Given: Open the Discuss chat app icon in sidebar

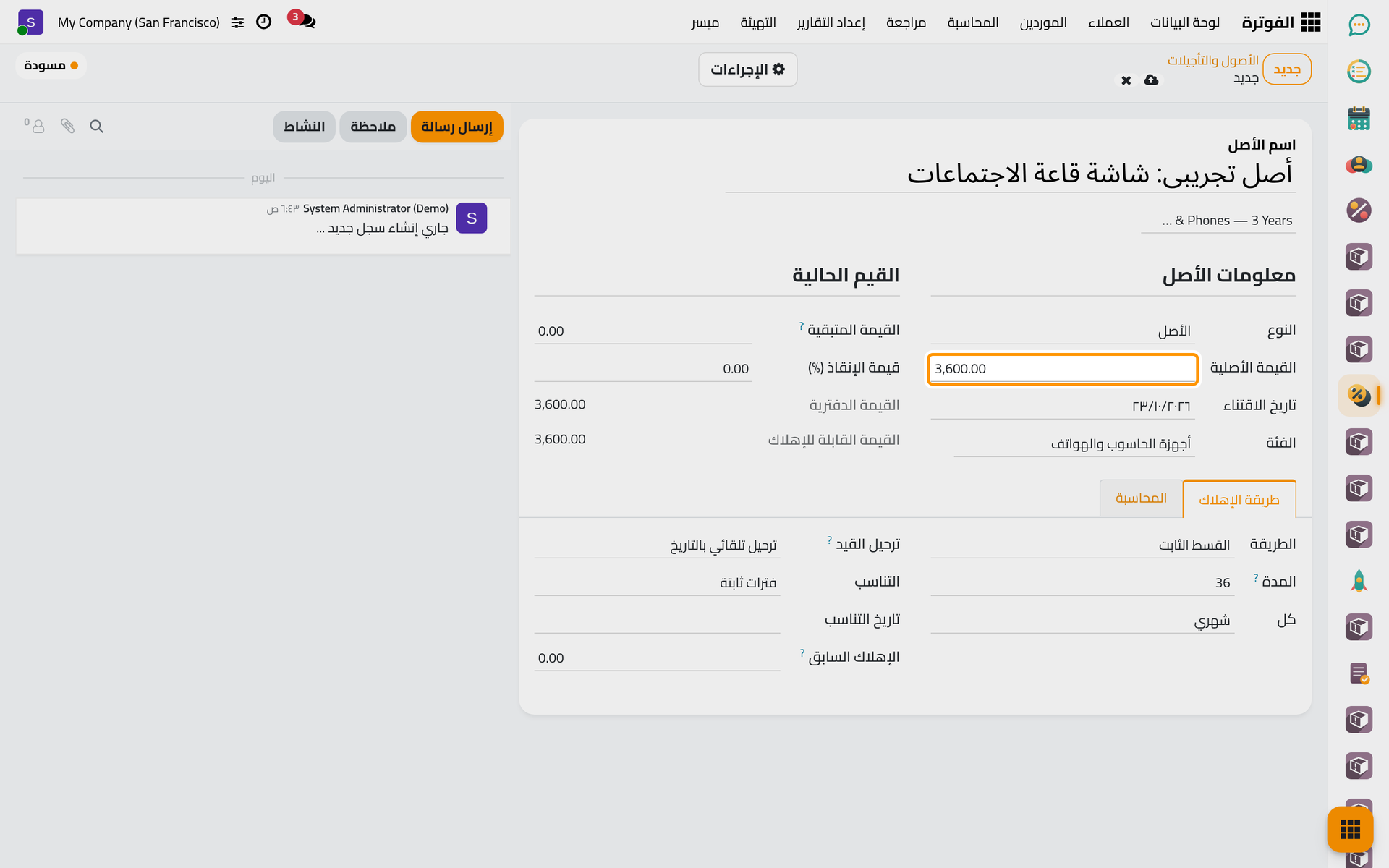Looking at the screenshot, I should coord(1359,25).
